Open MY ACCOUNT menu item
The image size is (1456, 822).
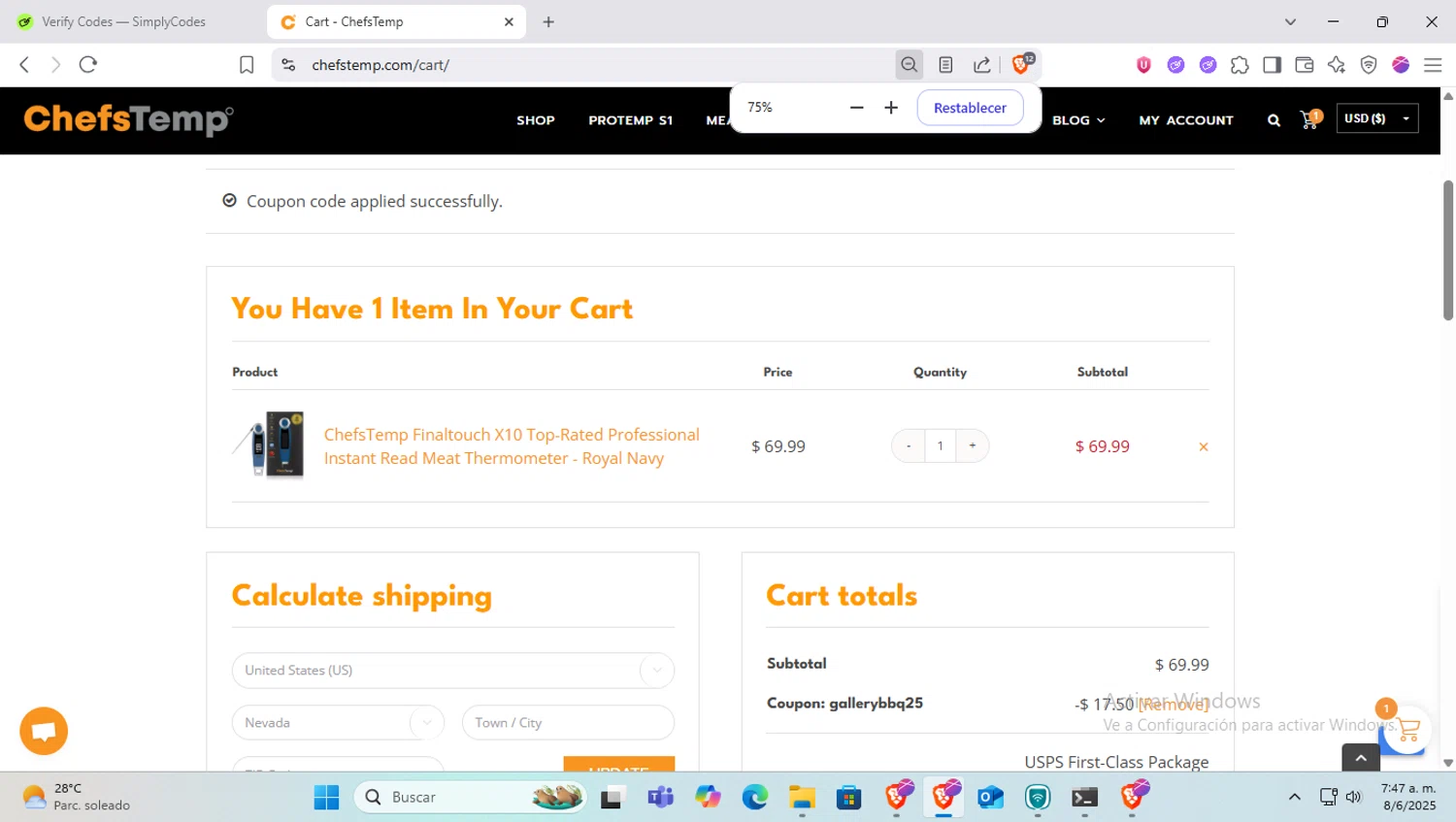[x=1186, y=120]
